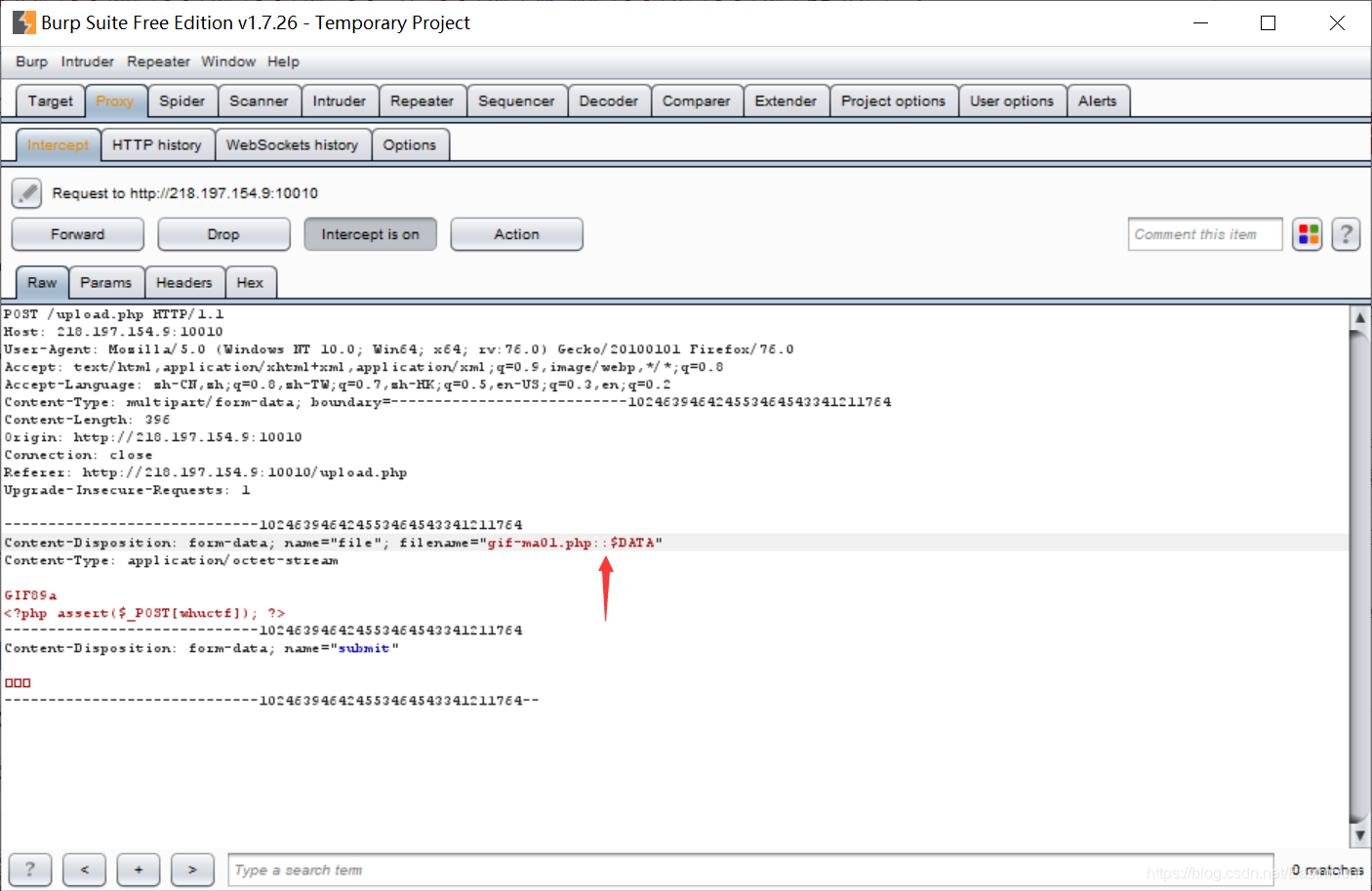The width and height of the screenshot is (1372, 891).
Task: Go to previous search match
Action: [85, 870]
